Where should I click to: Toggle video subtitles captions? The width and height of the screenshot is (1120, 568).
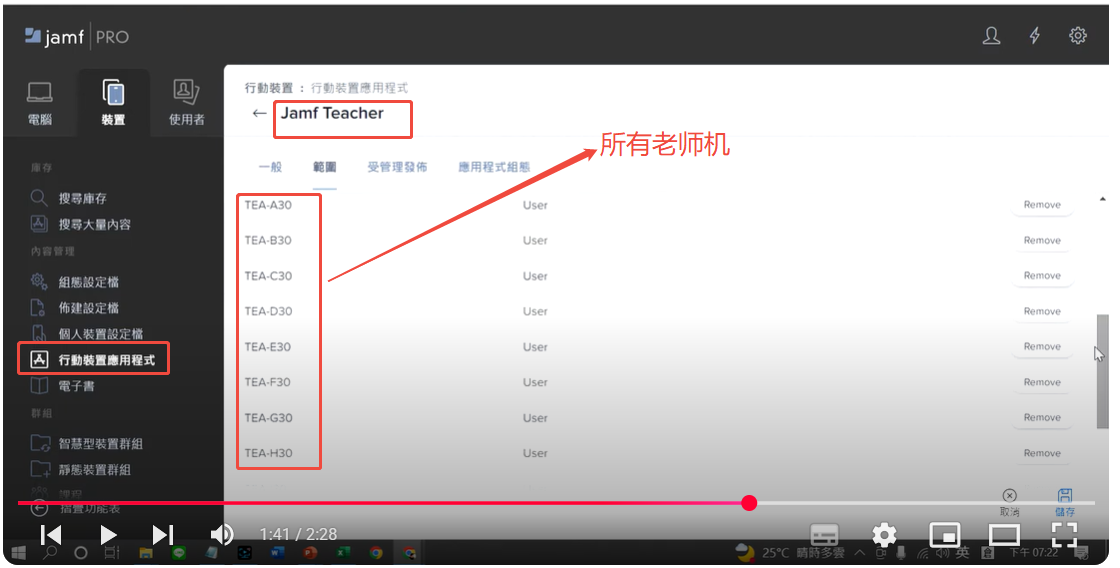tap(824, 534)
